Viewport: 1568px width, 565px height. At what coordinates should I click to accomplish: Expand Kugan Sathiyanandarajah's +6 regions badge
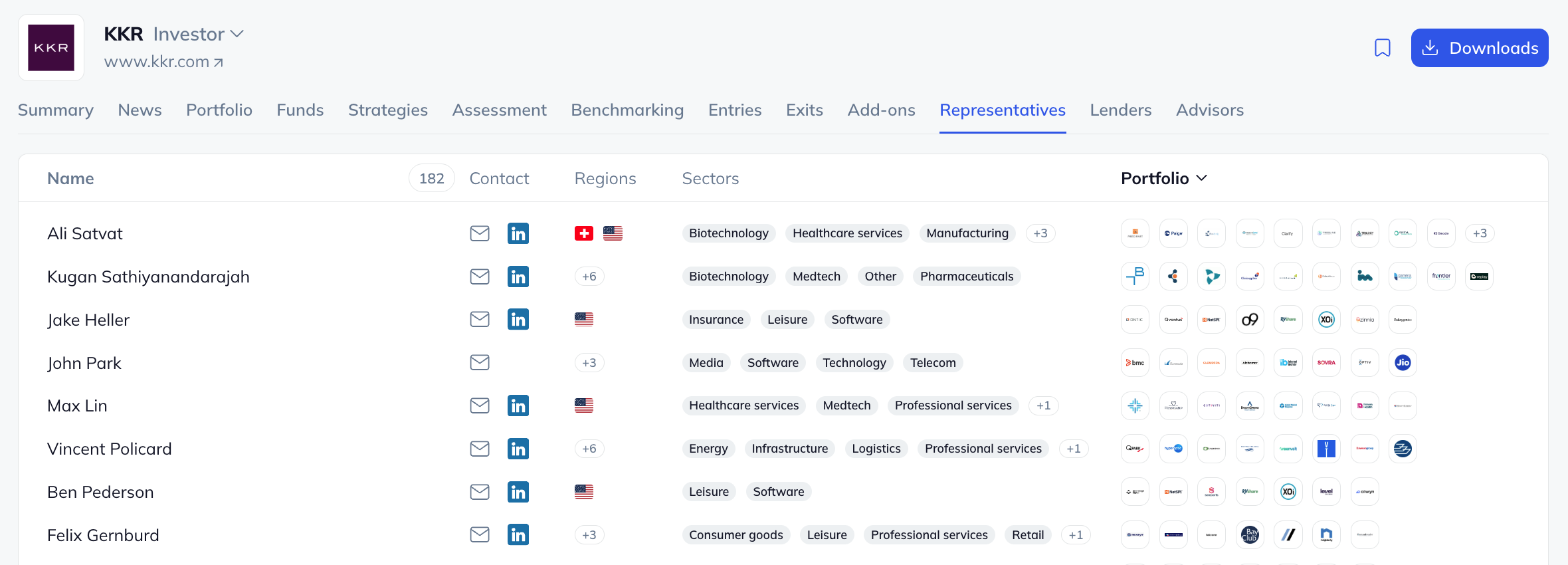[589, 277]
